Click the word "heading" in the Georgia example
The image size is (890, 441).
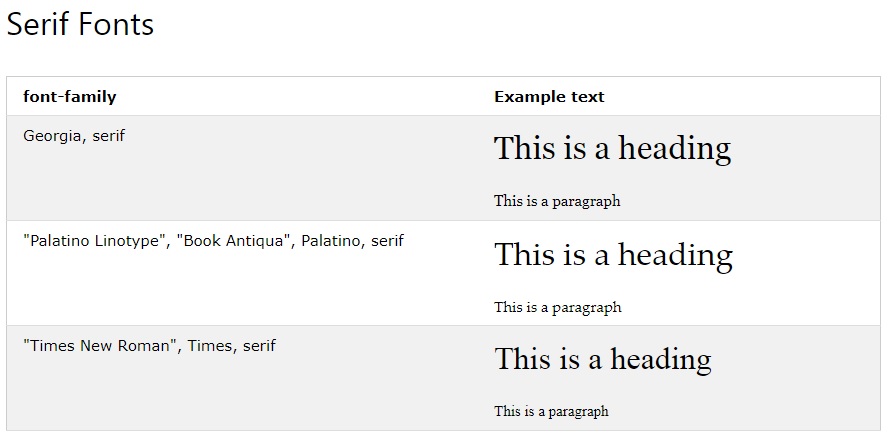(x=674, y=149)
